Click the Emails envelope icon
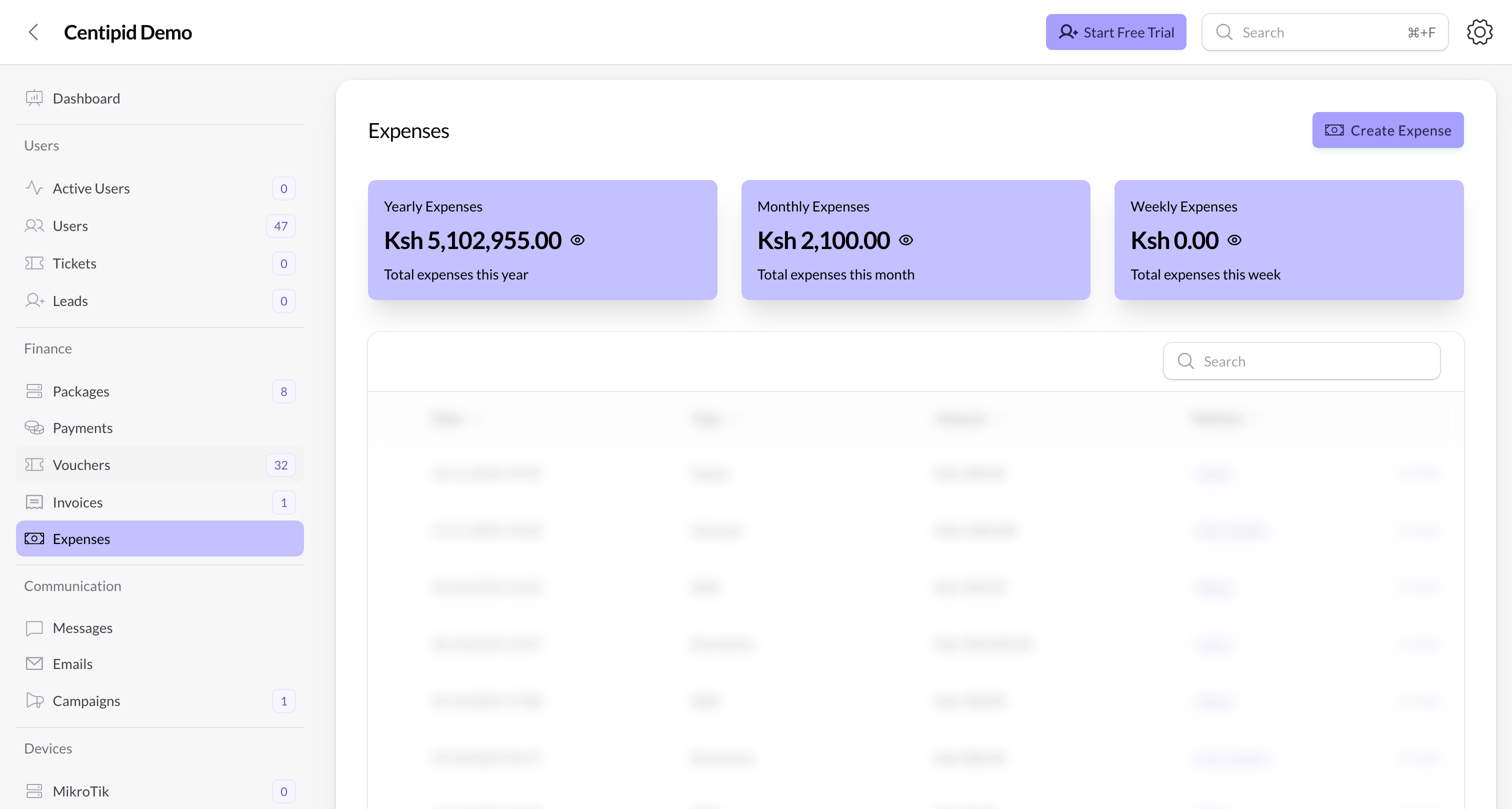The image size is (1512, 809). point(33,663)
